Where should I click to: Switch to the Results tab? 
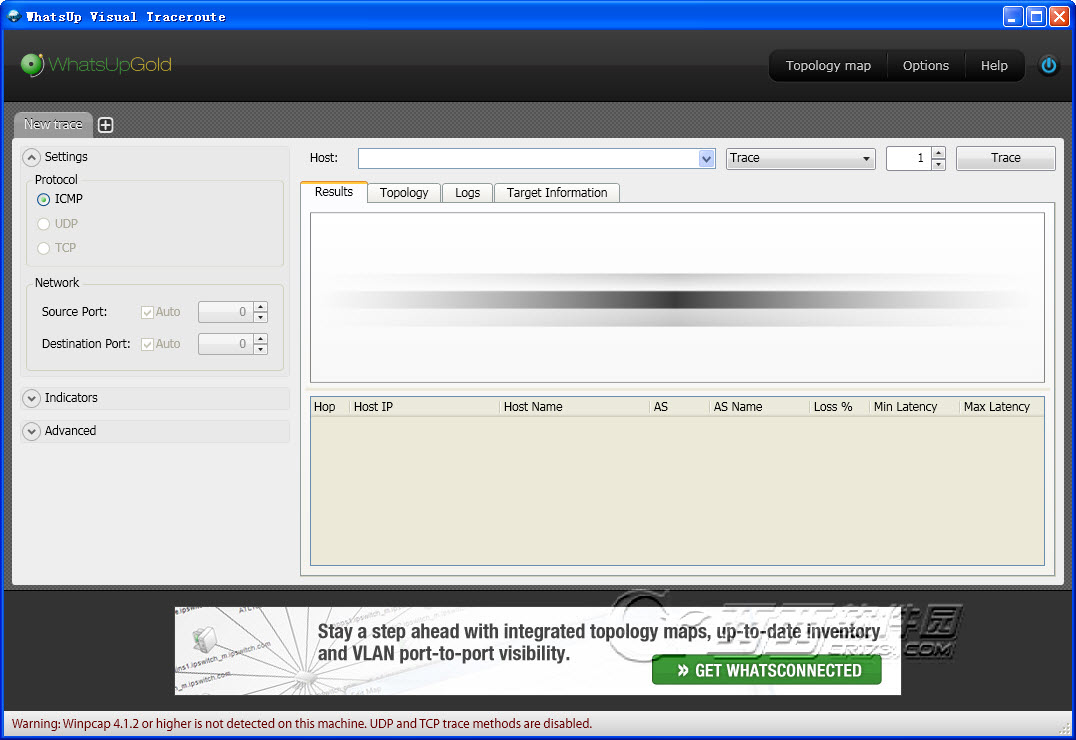(x=334, y=192)
